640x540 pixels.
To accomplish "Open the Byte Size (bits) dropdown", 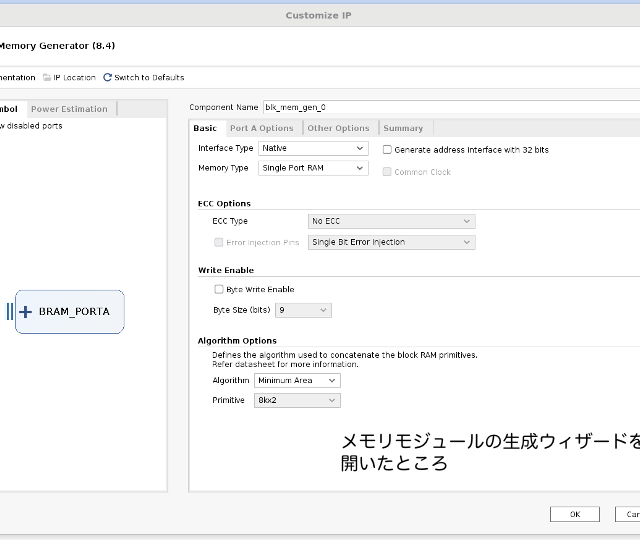I will click(x=303, y=311).
